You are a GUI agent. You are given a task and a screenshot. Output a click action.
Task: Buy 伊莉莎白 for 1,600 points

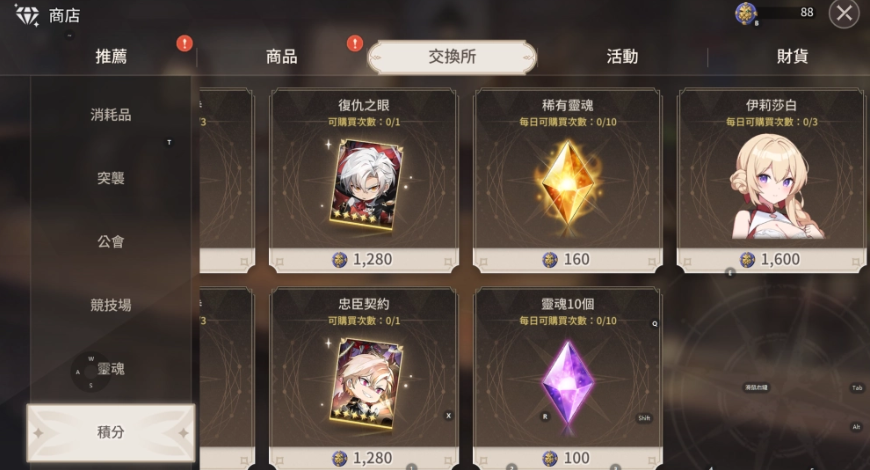coord(771,260)
